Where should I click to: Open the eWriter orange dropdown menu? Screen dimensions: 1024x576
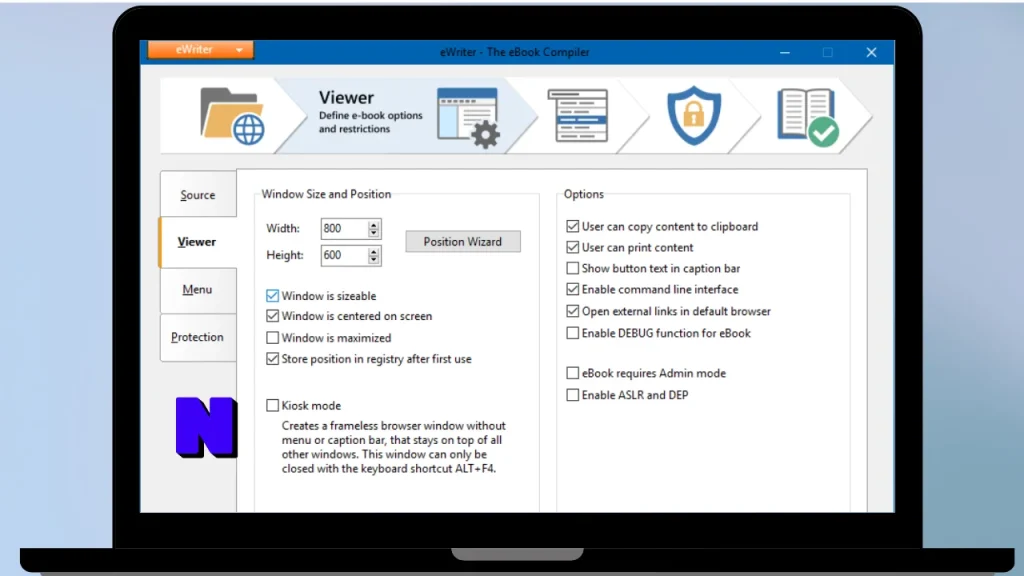click(x=200, y=50)
